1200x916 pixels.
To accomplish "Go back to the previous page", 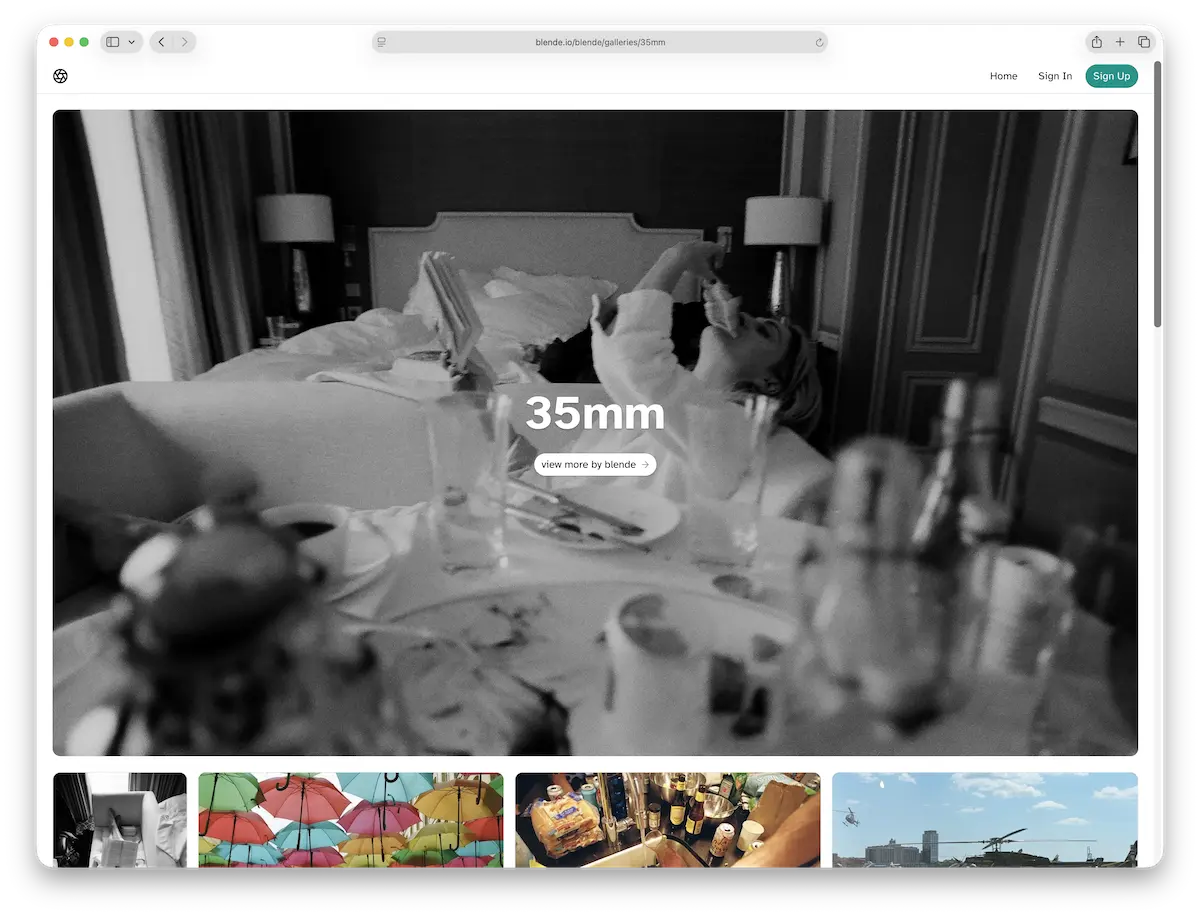I will click(161, 42).
